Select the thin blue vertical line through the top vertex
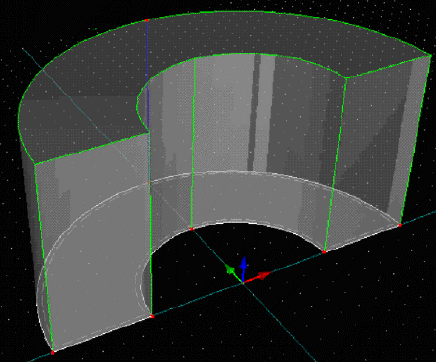Image resolution: width=436 pixels, height=362 pixels. tap(148, 100)
